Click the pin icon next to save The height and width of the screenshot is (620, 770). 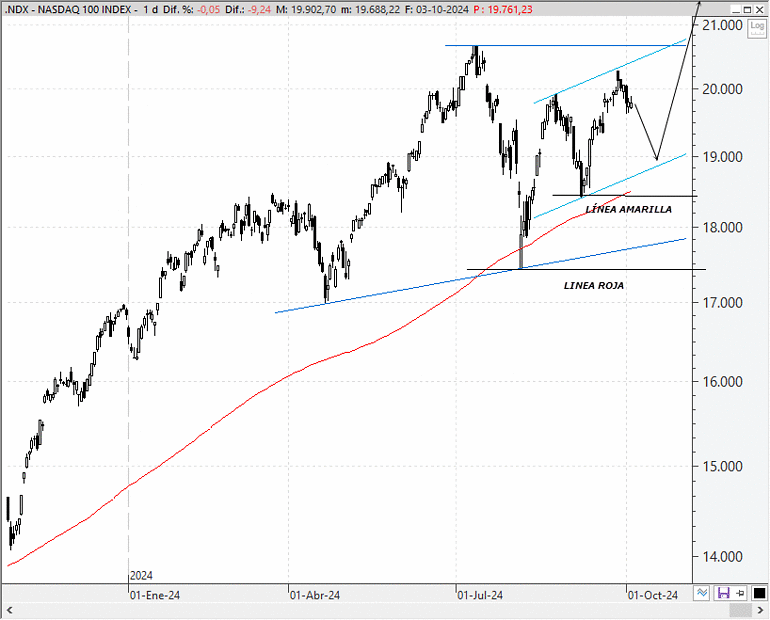tap(740, 593)
